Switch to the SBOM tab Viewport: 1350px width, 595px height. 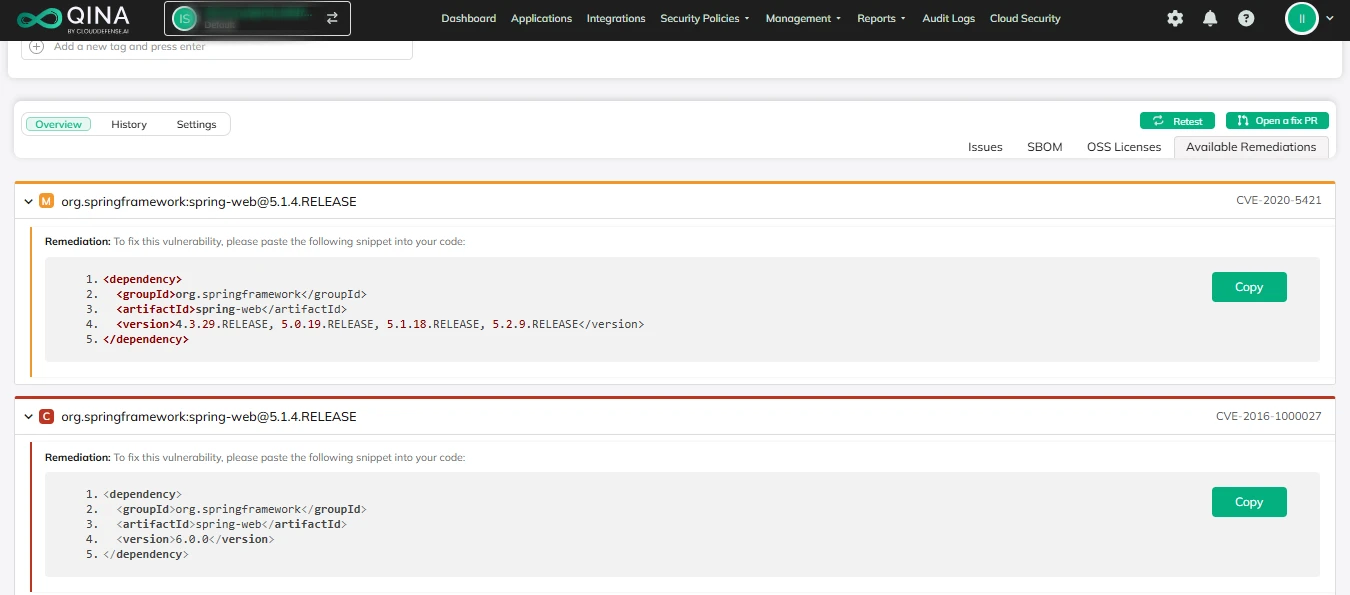click(x=1044, y=147)
